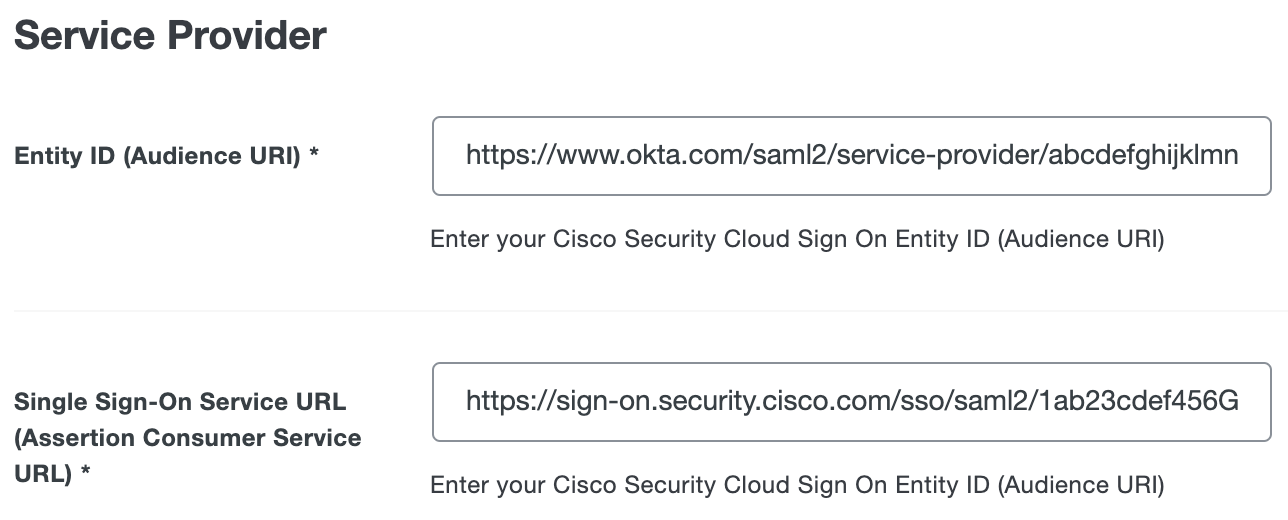Click the help text under the Sign-On URL field

pyautogui.click(x=797, y=486)
